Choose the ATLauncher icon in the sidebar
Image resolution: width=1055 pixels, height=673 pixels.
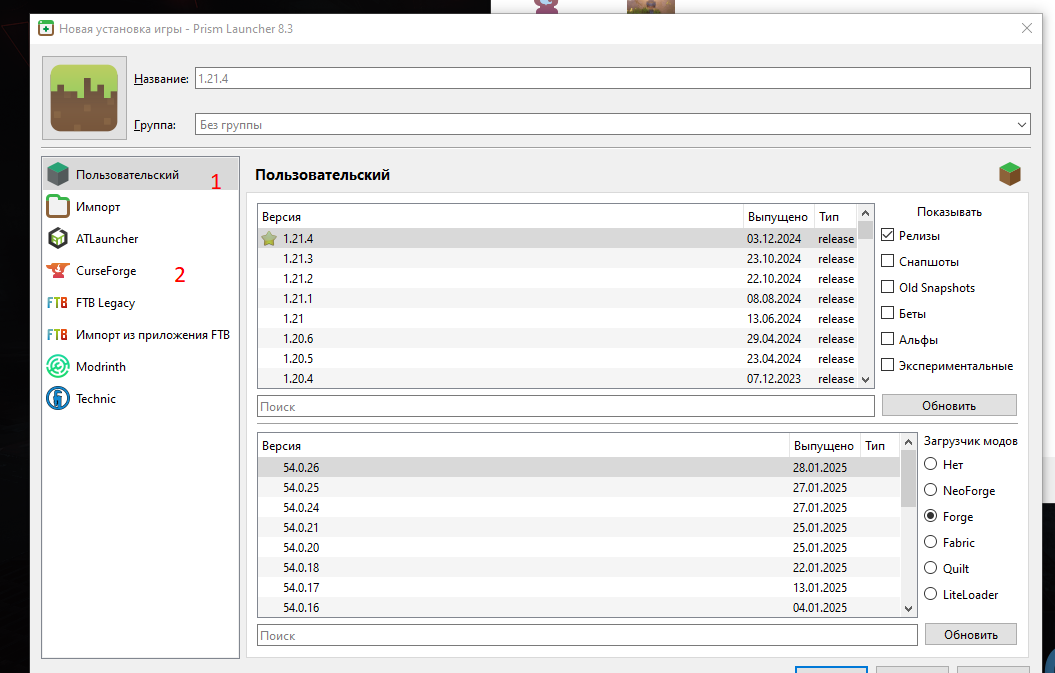(x=58, y=239)
